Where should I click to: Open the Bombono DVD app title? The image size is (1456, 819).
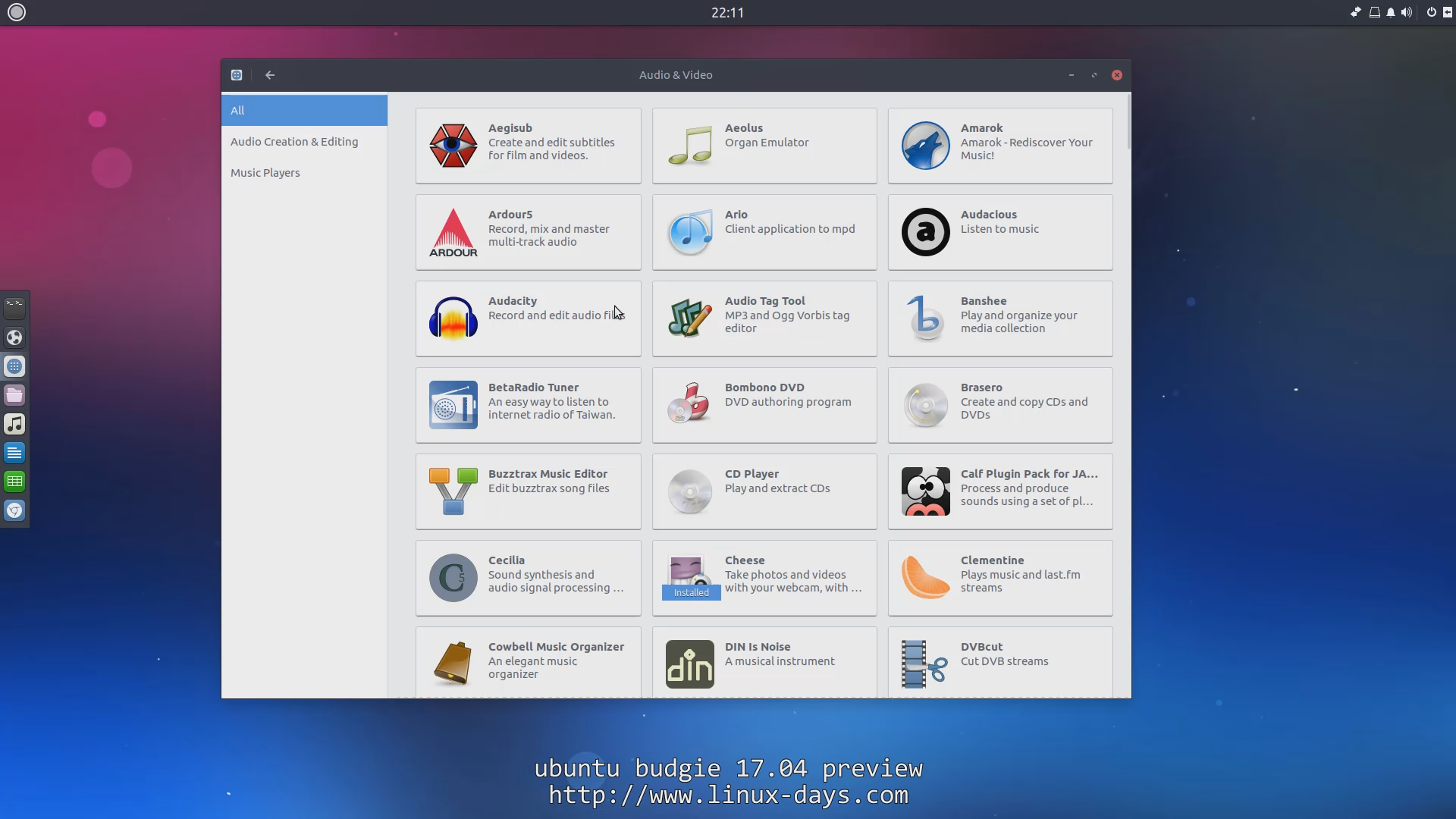point(764,388)
